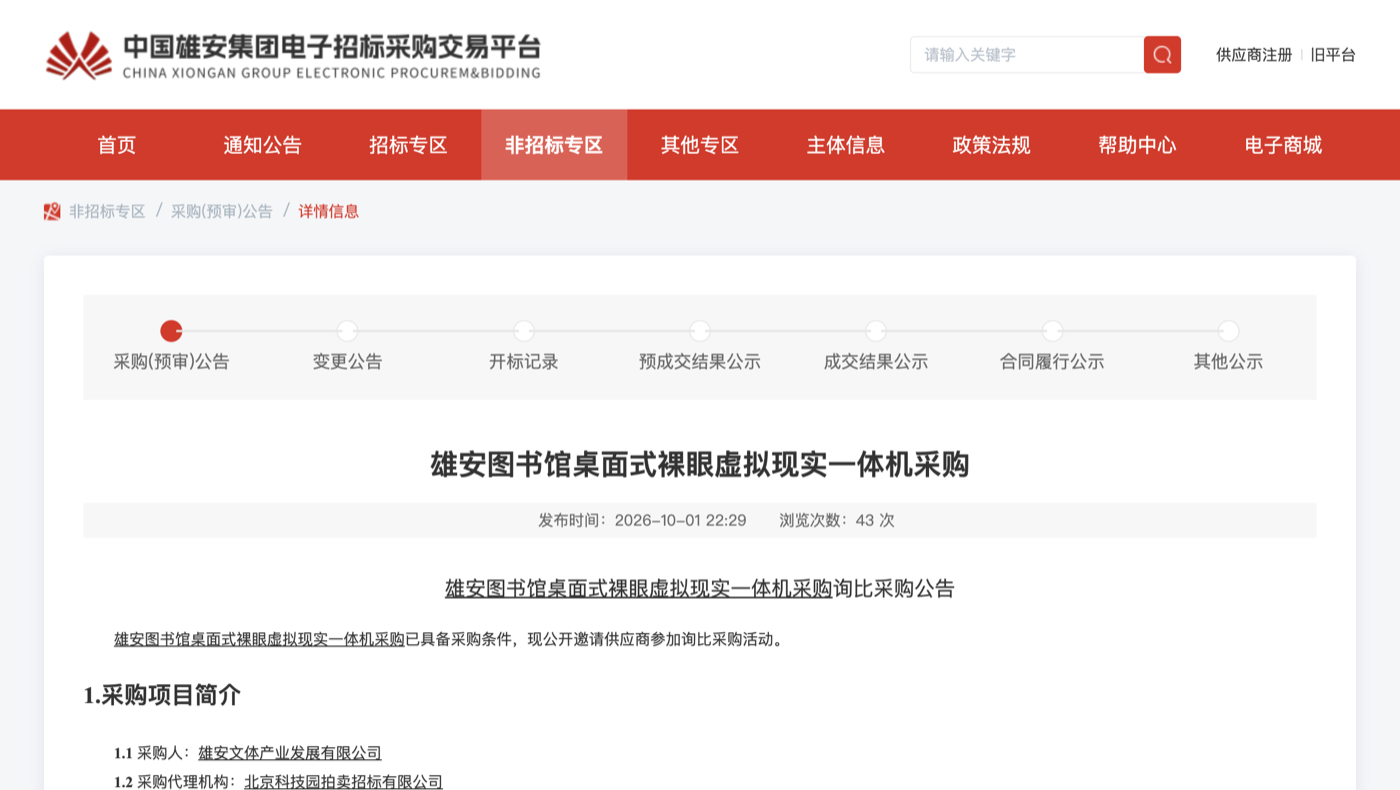
Task: Click the 浏览次数: 43 次 text
Action: pyautogui.click(x=837, y=521)
